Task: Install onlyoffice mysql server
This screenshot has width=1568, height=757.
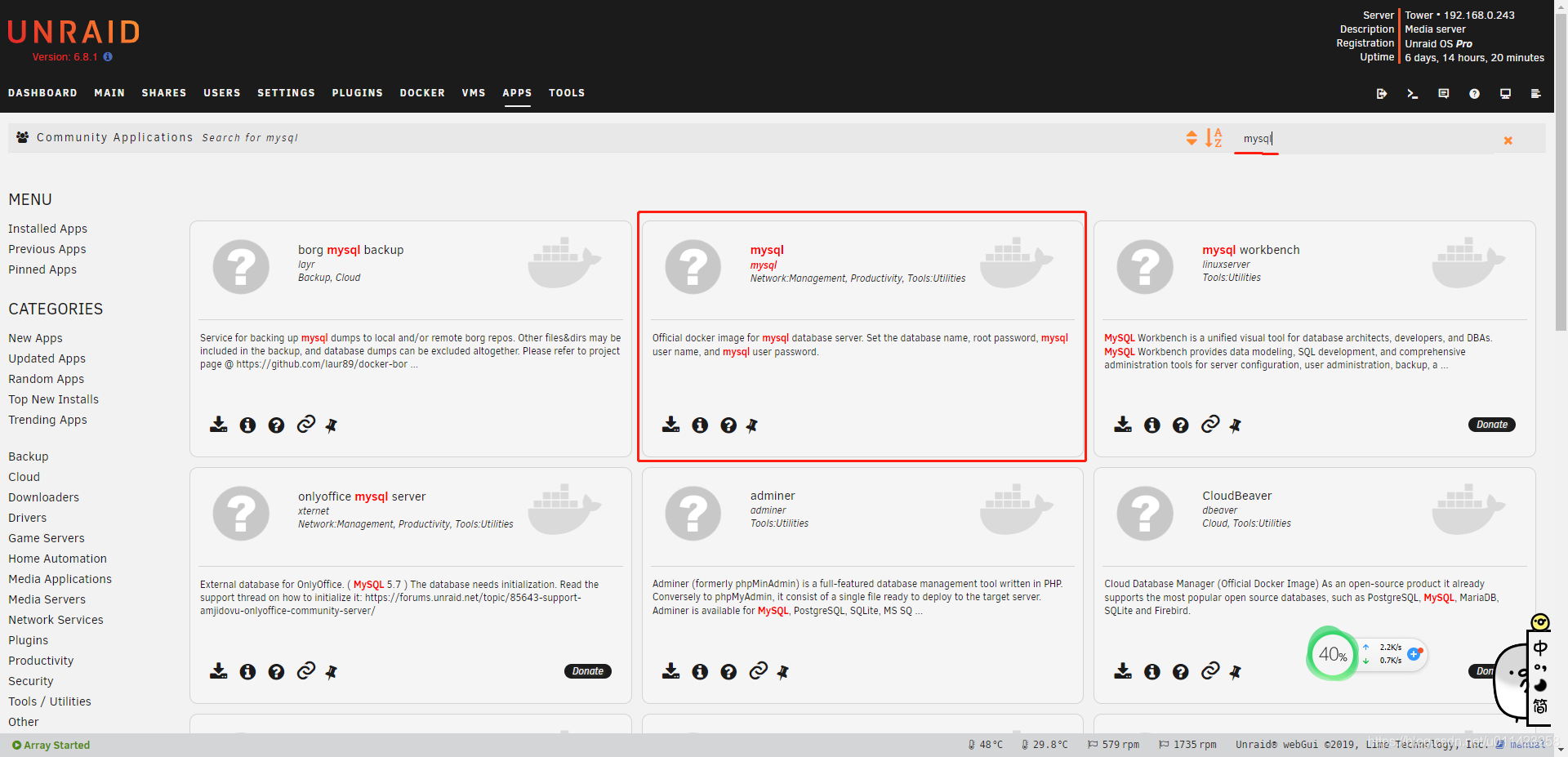Action: point(218,671)
